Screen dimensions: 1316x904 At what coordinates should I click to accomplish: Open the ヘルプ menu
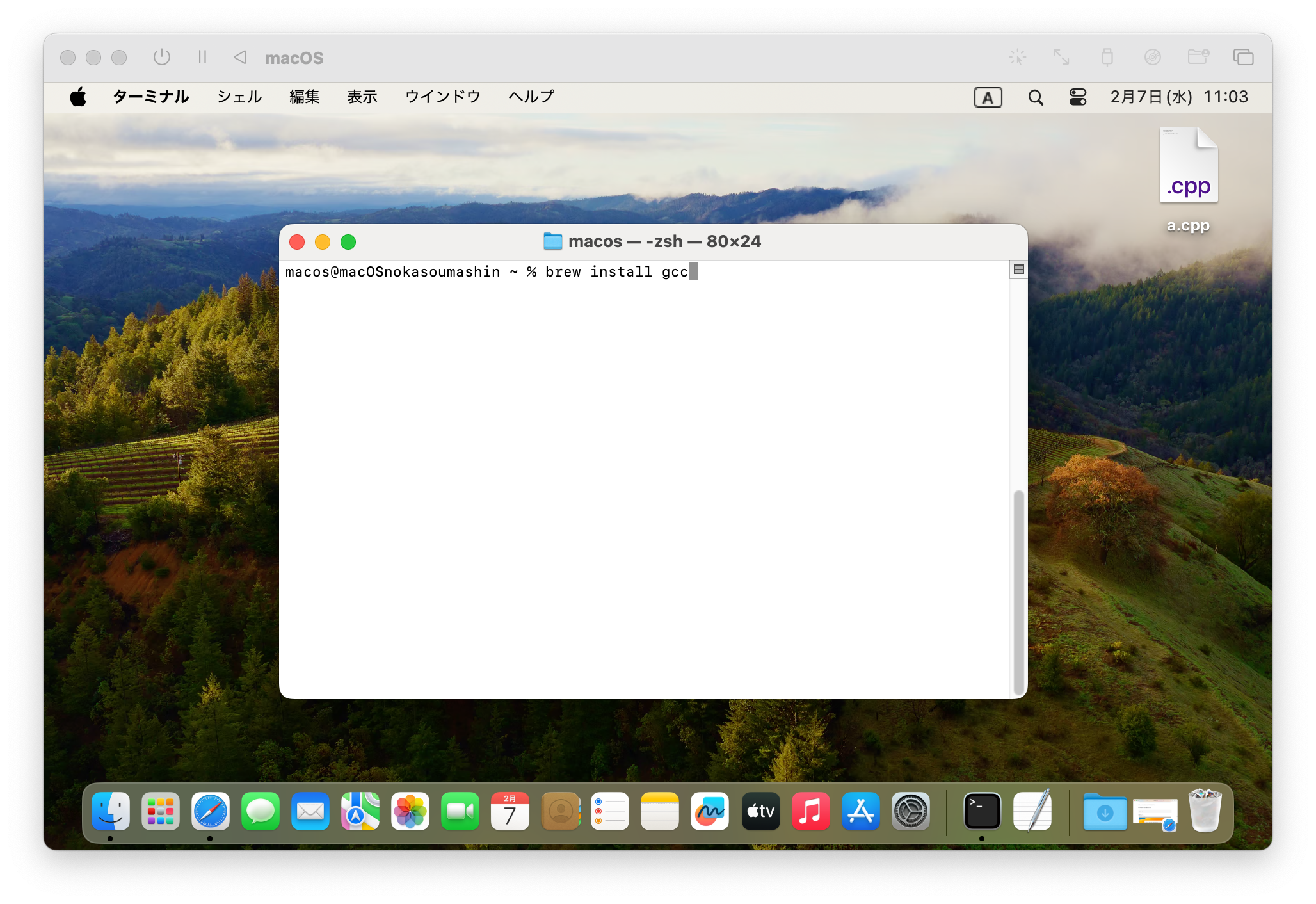click(x=531, y=97)
